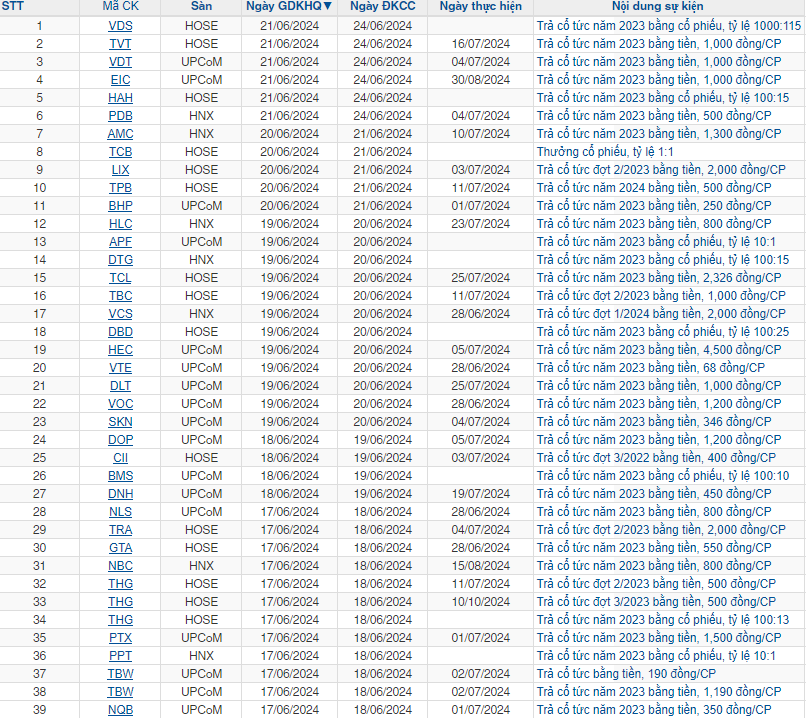Open the DLT stock code link
806x718 pixels.
pyautogui.click(x=120, y=385)
